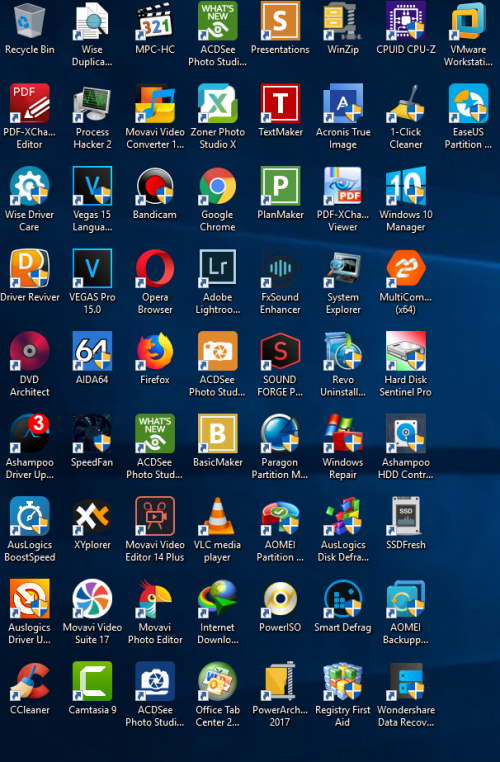The image size is (500, 762).
Task: Click the MPC-HC media player icon
Action: (x=155, y=21)
